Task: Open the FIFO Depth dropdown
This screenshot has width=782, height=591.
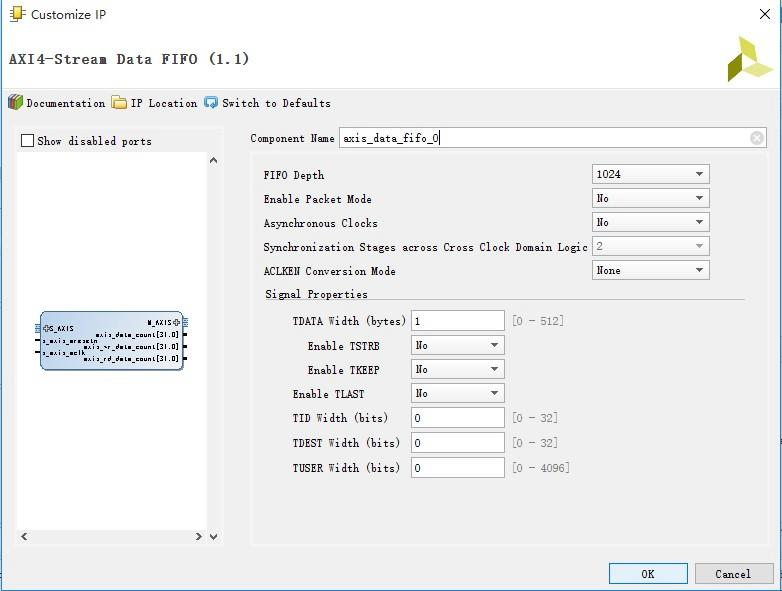Action: pyautogui.click(x=650, y=174)
